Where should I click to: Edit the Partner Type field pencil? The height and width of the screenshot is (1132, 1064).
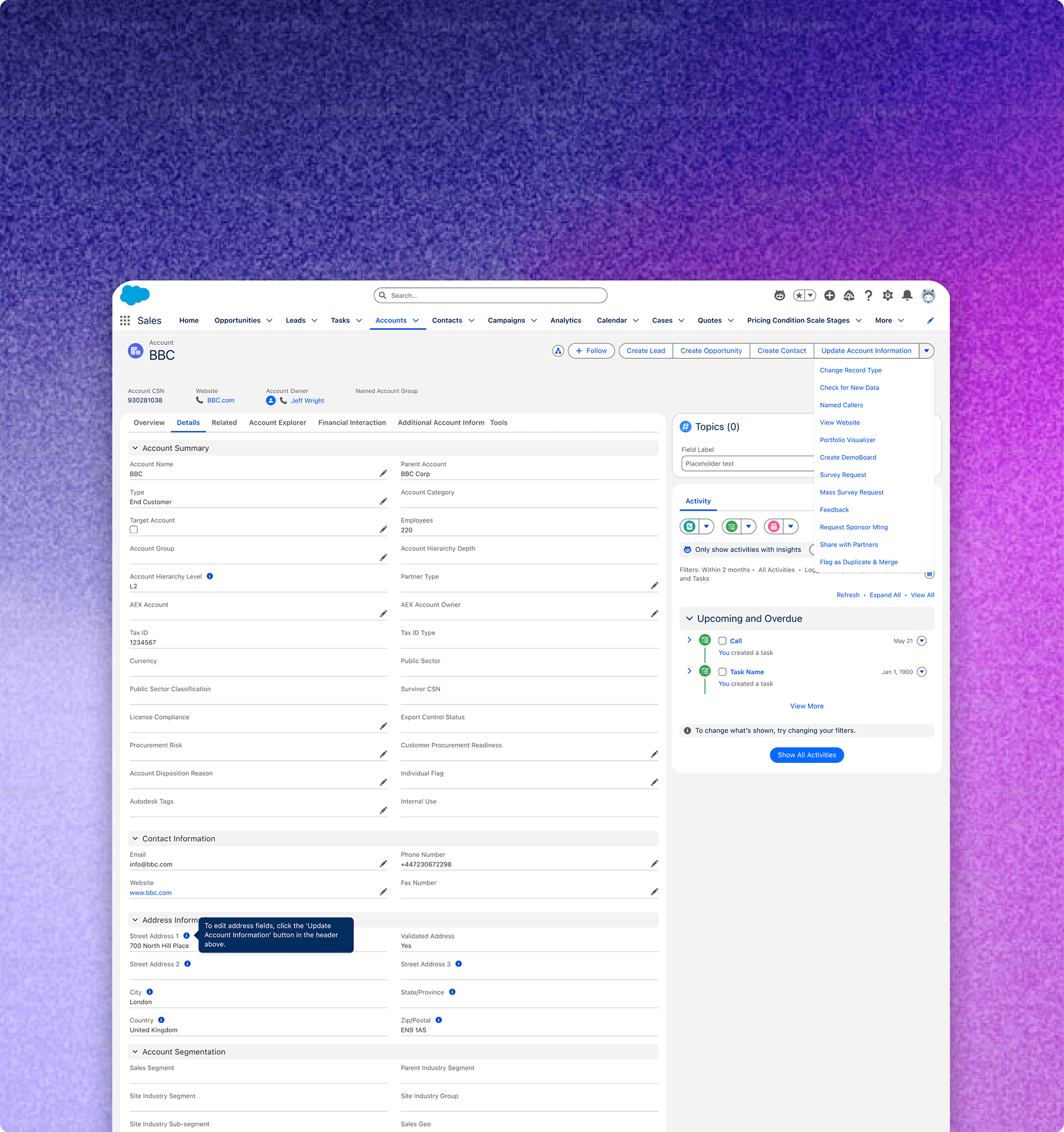point(654,585)
